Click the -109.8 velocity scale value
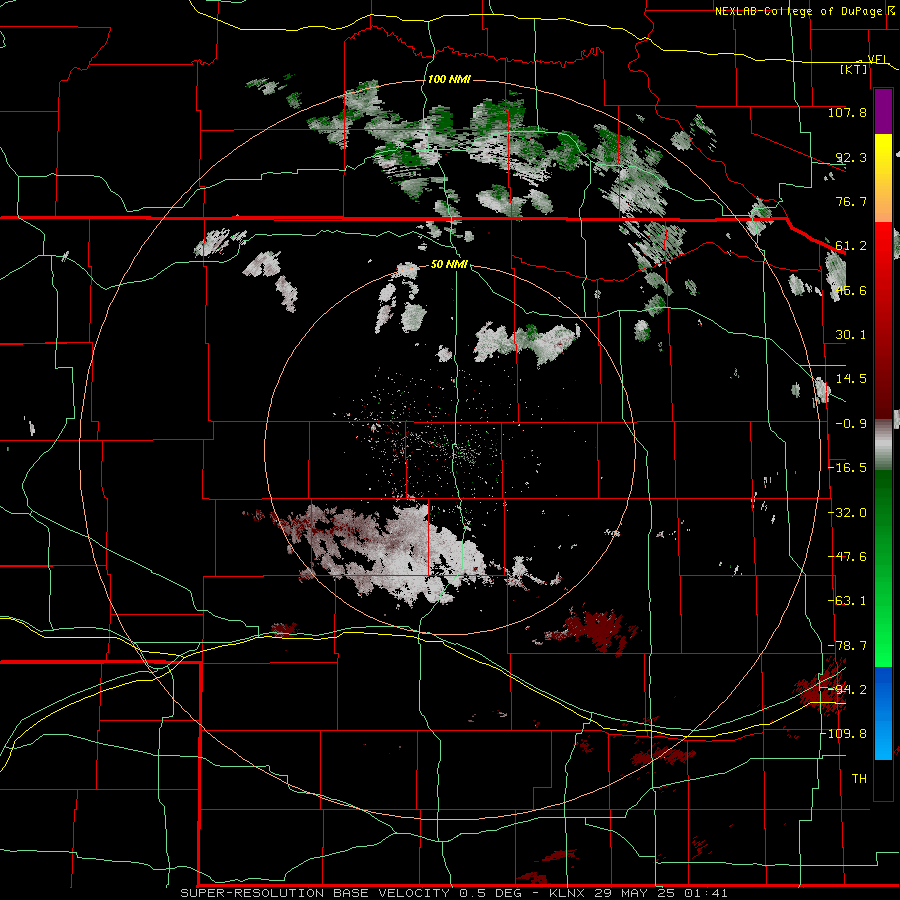The image size is (900, 900). pyautogui.click(x=844, y=734)
